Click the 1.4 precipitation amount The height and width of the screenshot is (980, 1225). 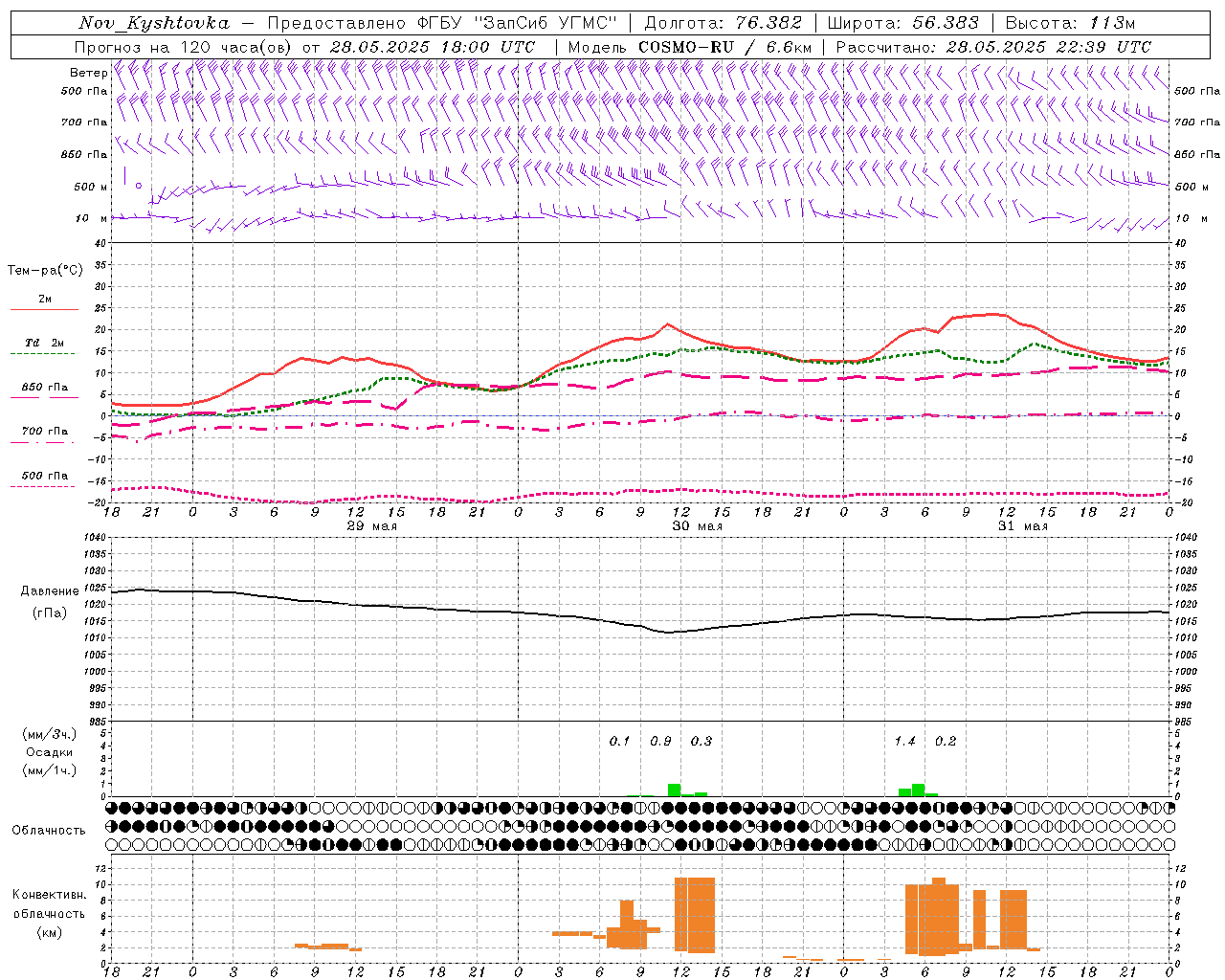point(904,742)
